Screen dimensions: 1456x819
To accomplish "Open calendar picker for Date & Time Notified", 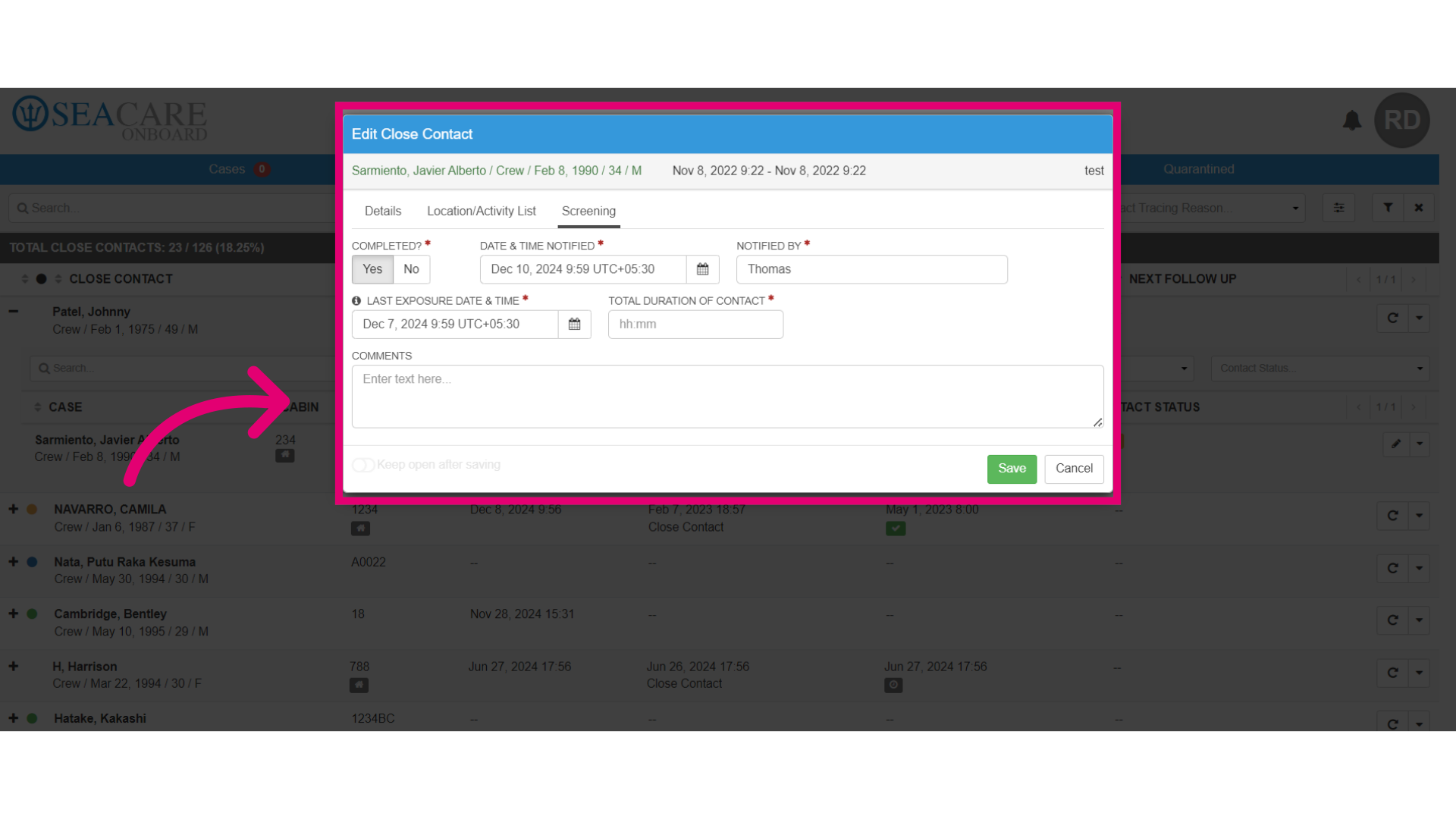I will (x=703, y=269).
